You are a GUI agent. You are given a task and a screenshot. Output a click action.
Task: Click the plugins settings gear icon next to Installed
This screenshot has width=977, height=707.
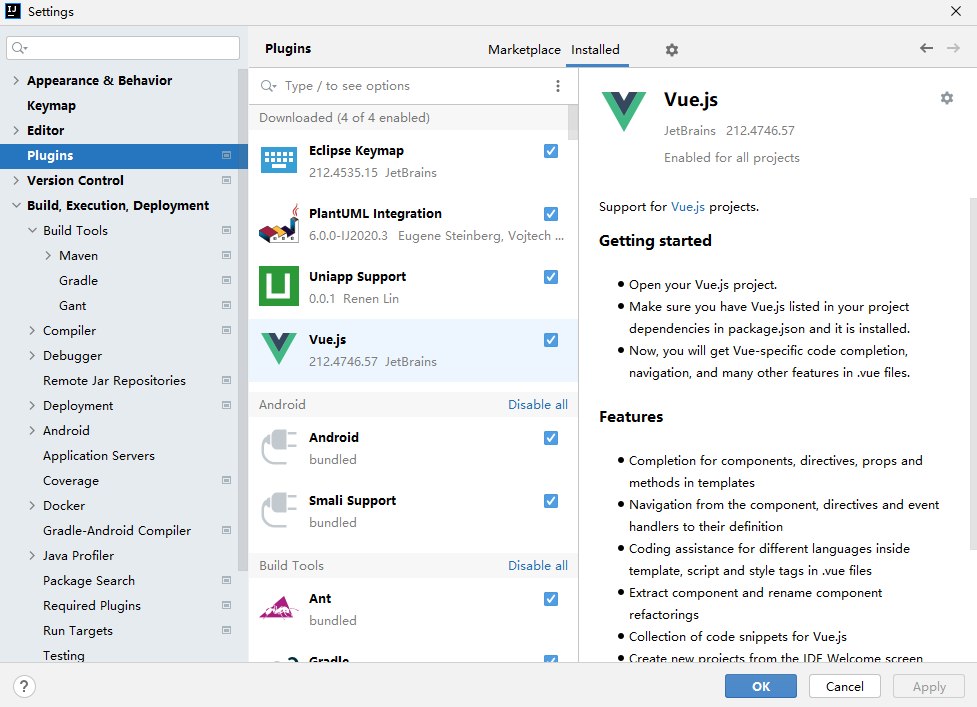click(x=672, y=50)
